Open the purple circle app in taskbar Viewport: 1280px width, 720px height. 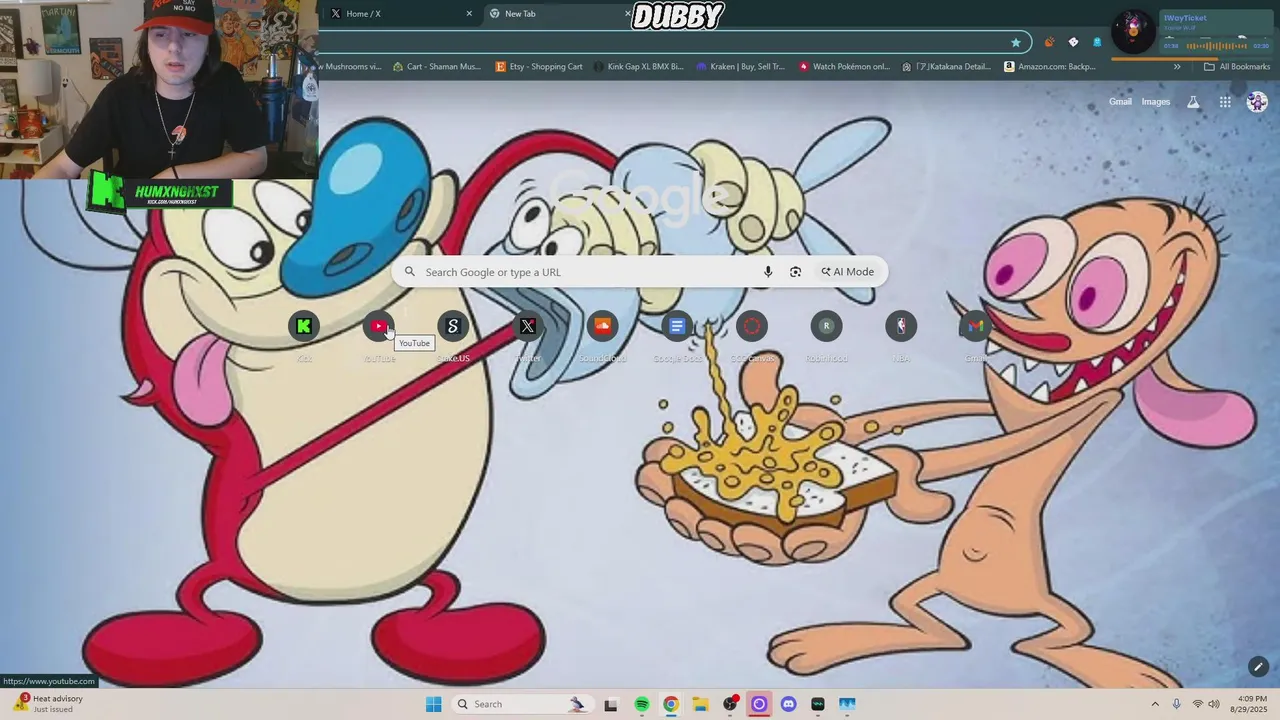tap(759, 704)
